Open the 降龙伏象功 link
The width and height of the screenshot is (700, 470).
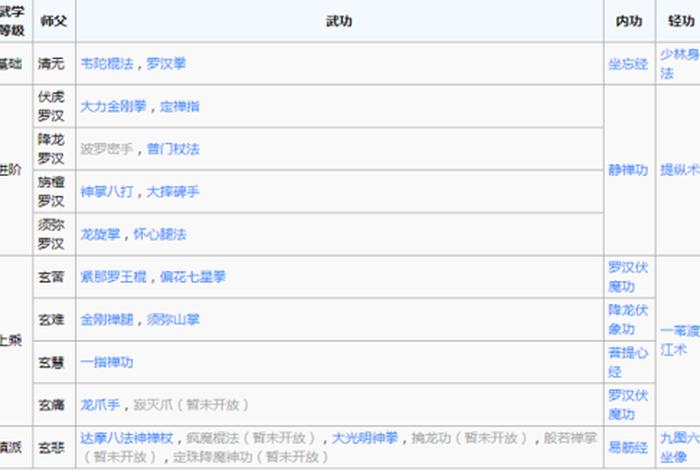tap(628, 320)
